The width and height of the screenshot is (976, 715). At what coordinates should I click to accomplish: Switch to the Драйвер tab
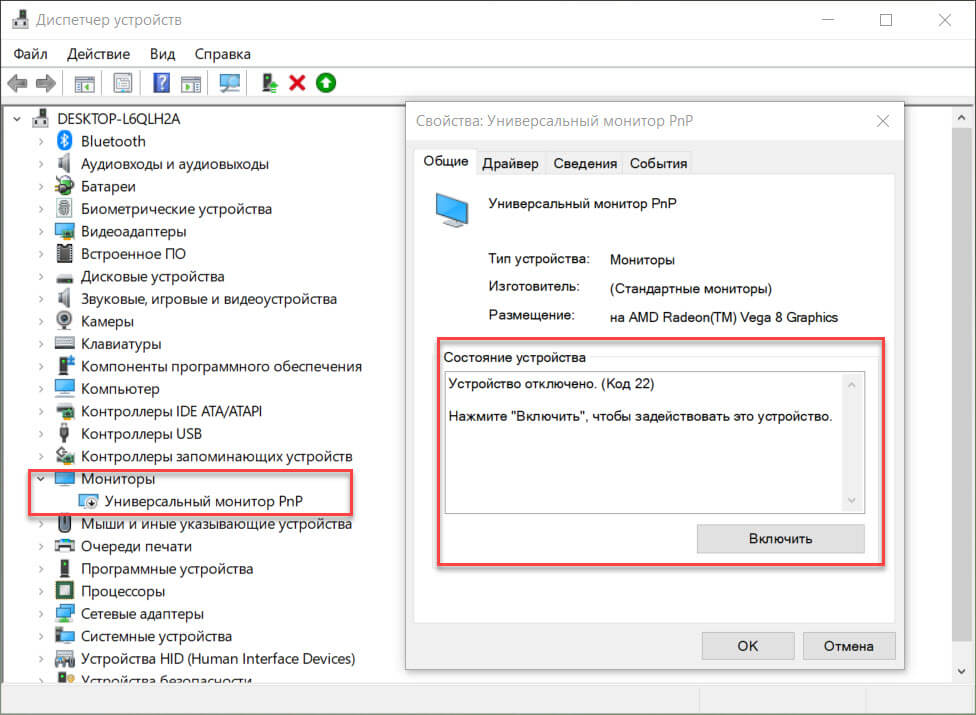pyautogui.click(x=510, y=162)
